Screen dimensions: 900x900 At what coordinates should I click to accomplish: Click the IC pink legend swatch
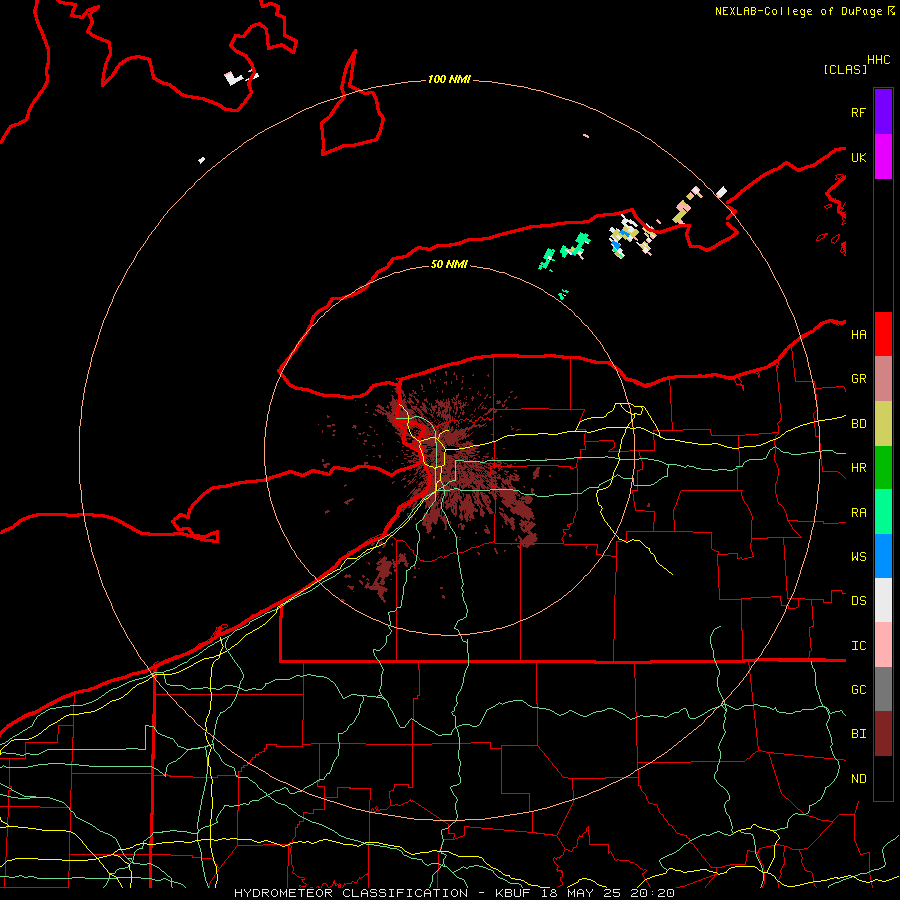883,645
